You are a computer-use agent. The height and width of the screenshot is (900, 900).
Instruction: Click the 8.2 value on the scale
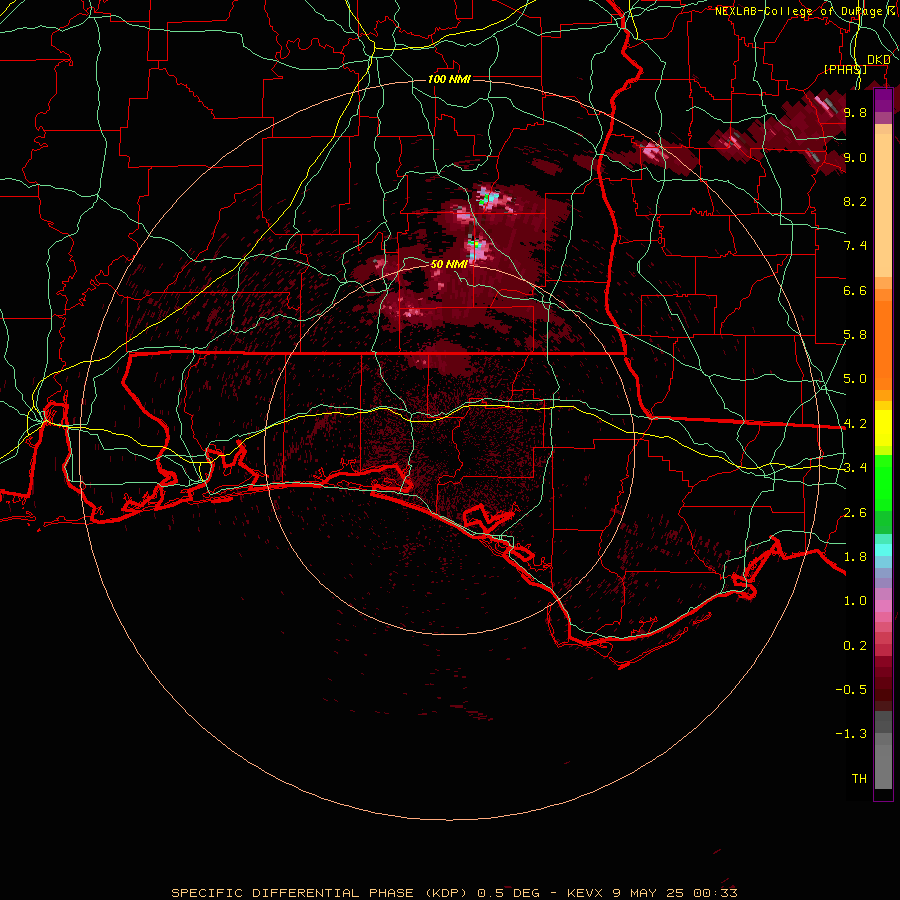[x=855, y=201]
